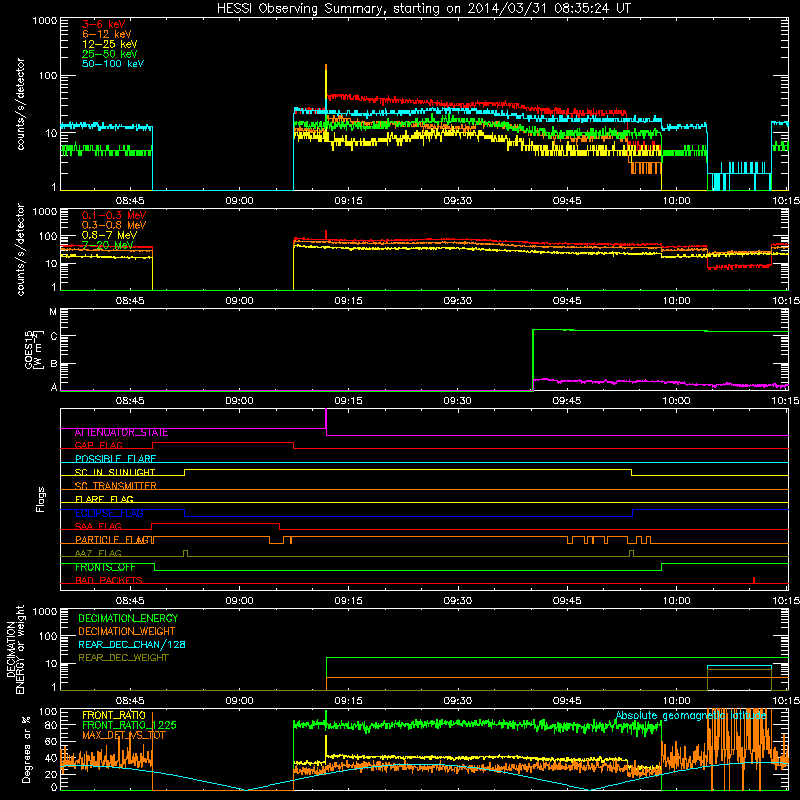The height and width of the screenshot is (800, 800).
Task: Click the MAX_DET_VS_TOT legend label
Action: pyautogui.click(x=123, y=735)
